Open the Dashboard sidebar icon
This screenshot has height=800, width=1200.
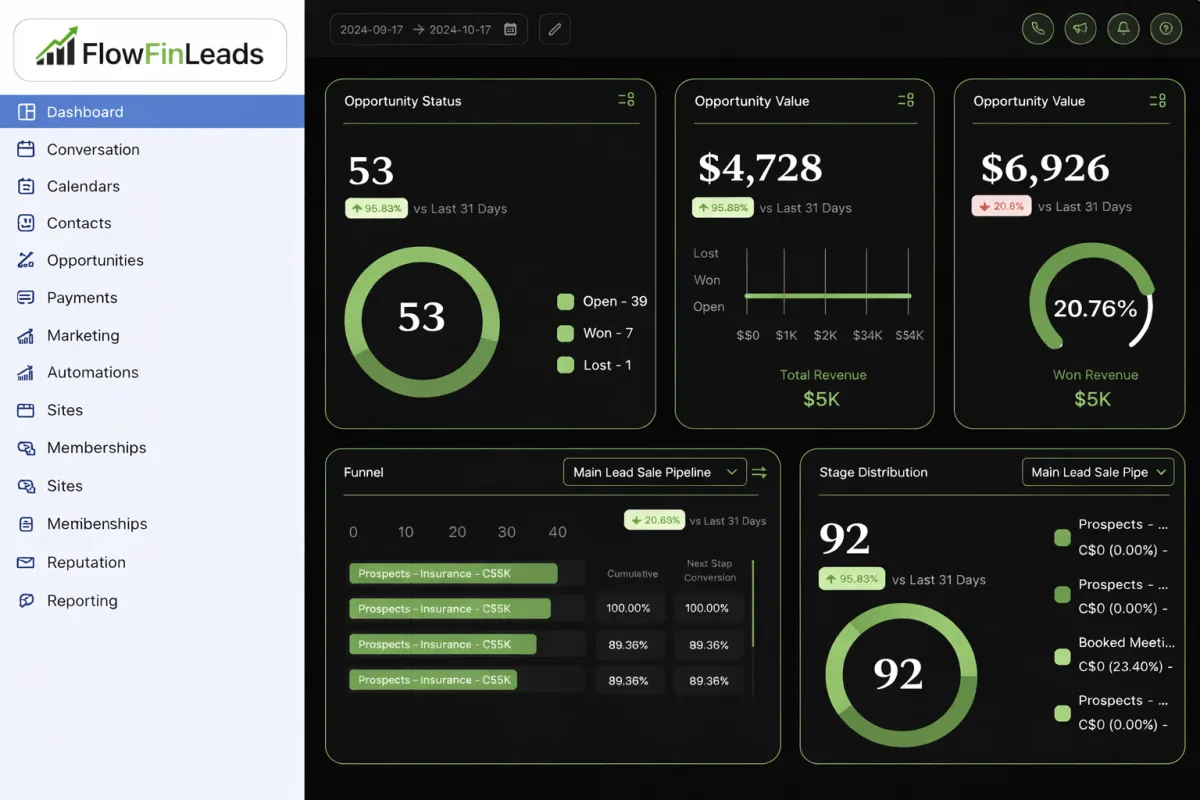click(x=26, y=112)
